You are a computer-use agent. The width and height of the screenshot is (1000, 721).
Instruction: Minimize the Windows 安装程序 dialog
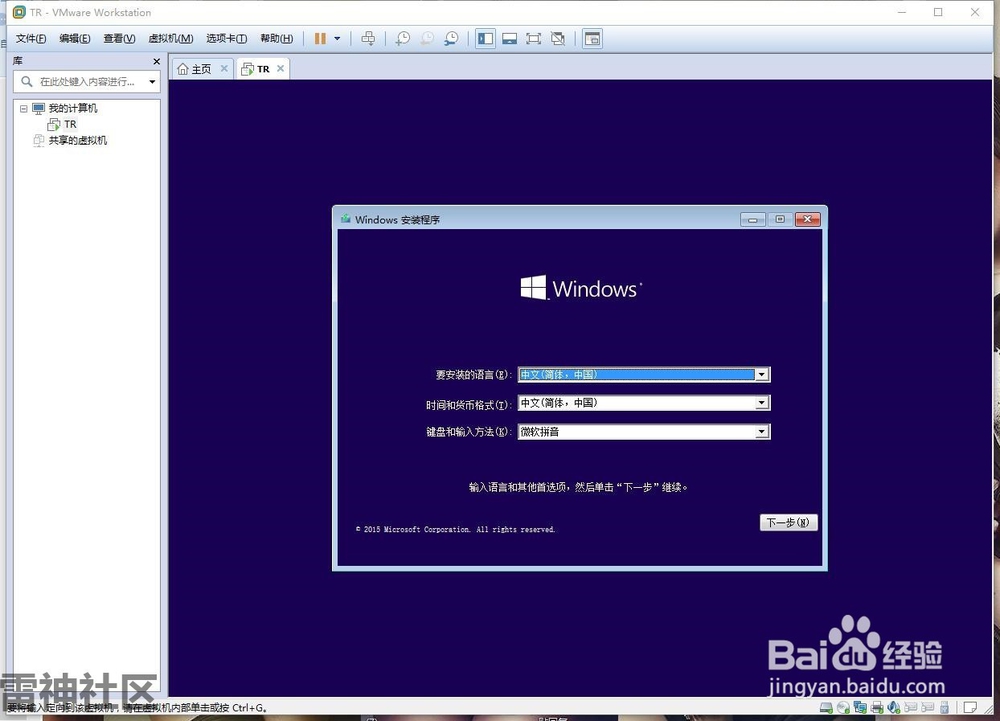coord(753,219)
